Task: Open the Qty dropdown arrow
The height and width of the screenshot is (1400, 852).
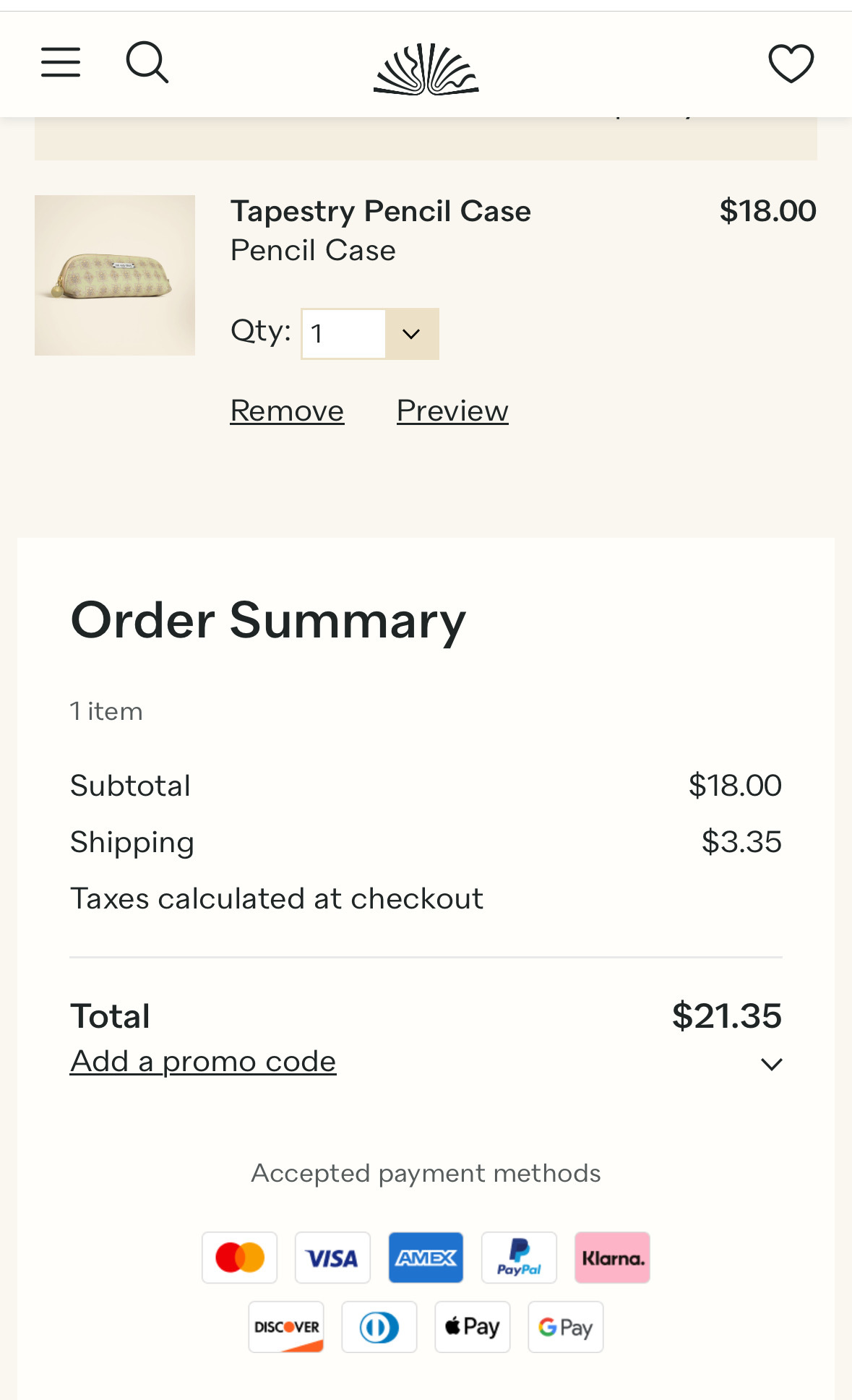Action: [x=412, y=334]
